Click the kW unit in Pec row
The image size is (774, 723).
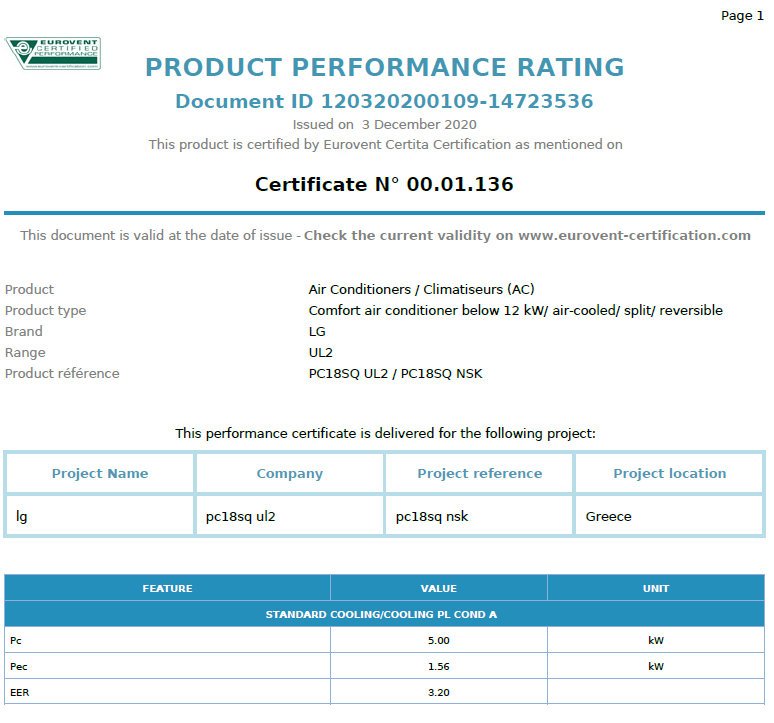[x=656, y=666]
